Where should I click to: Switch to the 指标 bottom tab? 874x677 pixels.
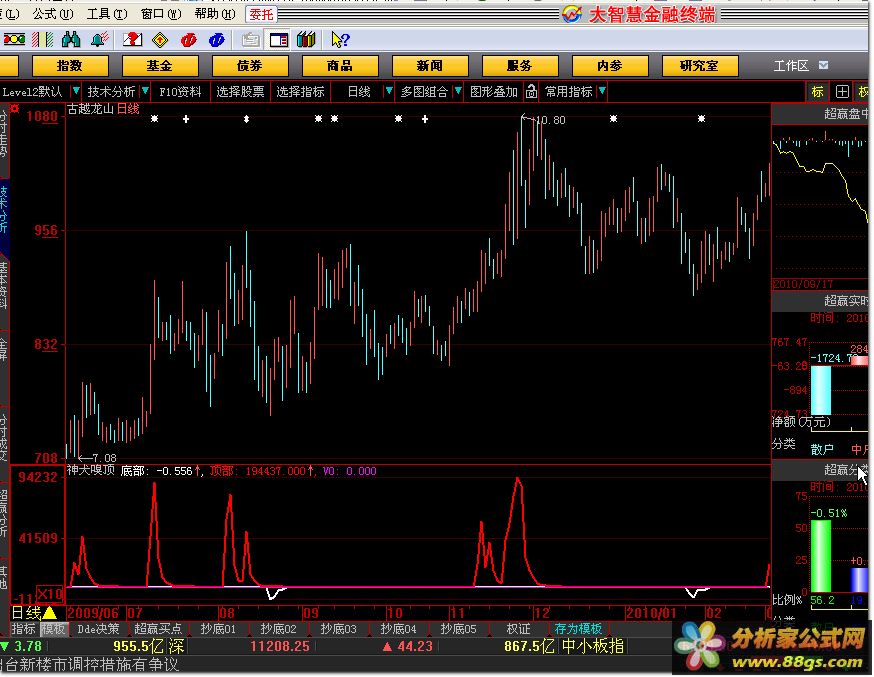[23, 629]
